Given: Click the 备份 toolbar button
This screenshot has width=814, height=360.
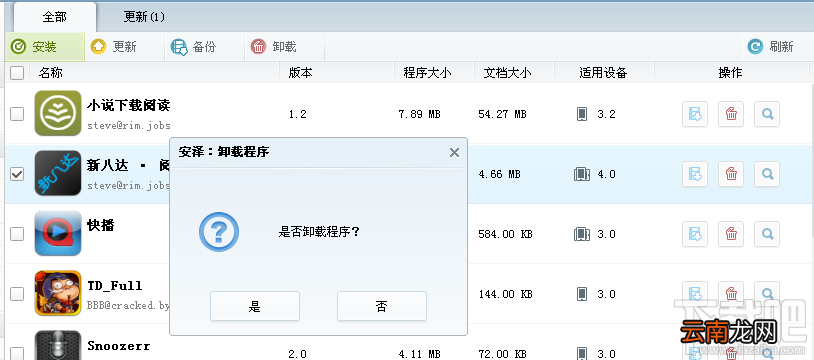Looking at the screenshot, I should click(x=204, y=47).
